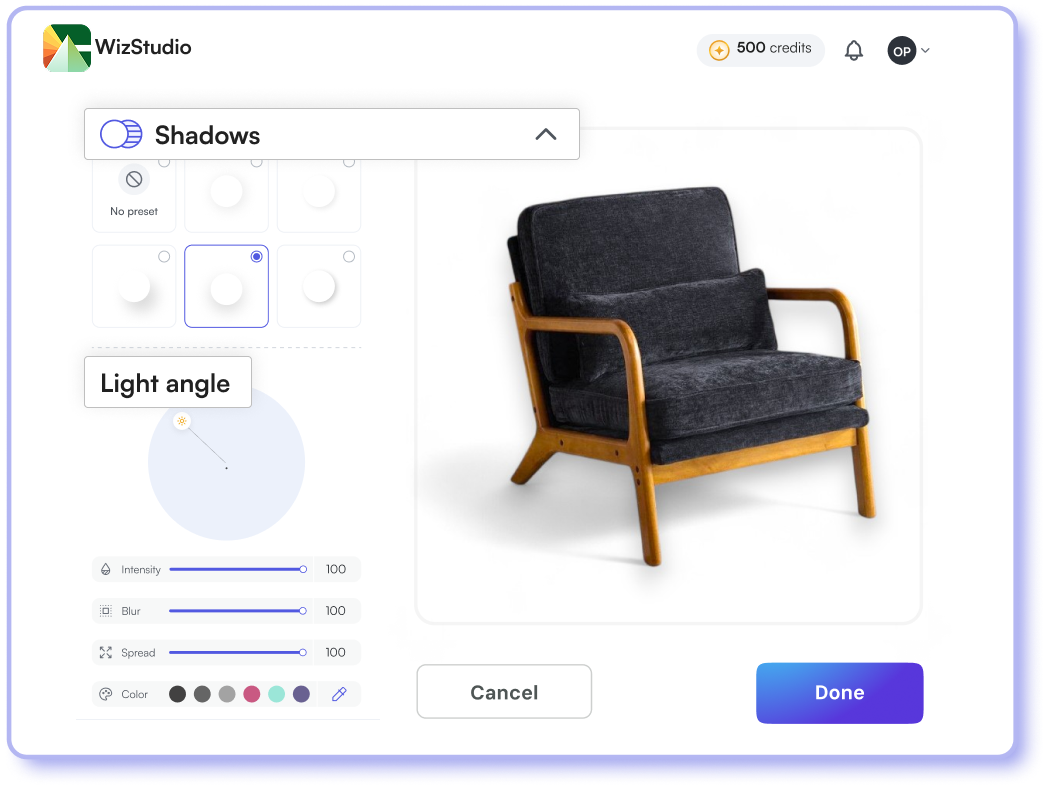This screenshot has width=1043, height=796.
Task: Click the Blur value field showing 100
Action: pos(336,611)
